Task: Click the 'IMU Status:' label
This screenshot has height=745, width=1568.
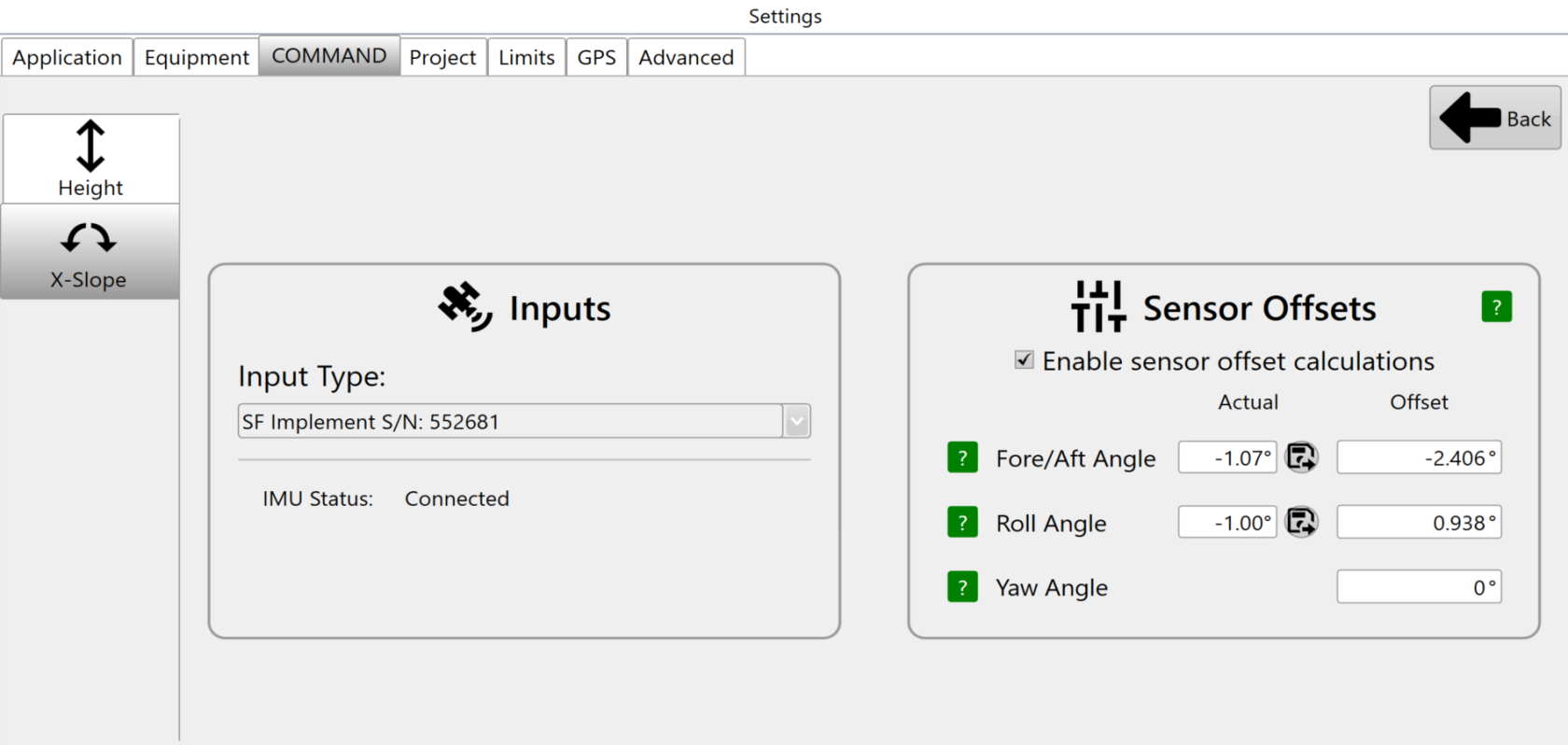Action: pyautogui.click(x=317, y=499)
